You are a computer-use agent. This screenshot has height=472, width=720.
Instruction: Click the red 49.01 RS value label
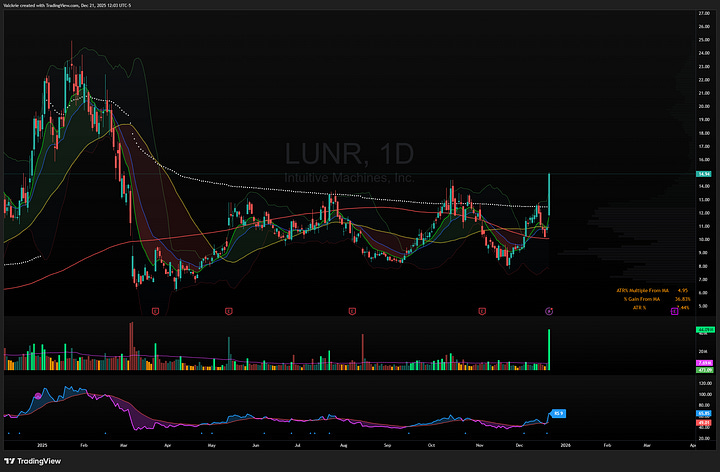click(x=704, y=422)
